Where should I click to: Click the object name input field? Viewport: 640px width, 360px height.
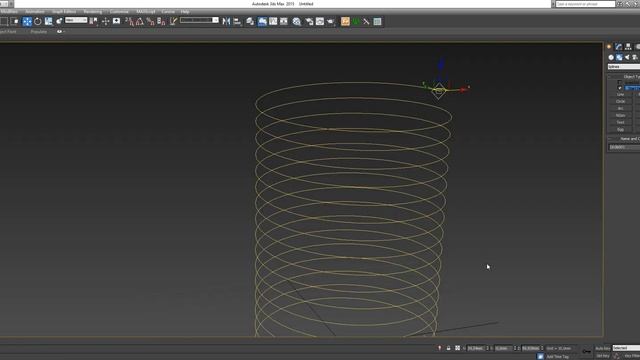pyautogui.click(x=624, y=147)
